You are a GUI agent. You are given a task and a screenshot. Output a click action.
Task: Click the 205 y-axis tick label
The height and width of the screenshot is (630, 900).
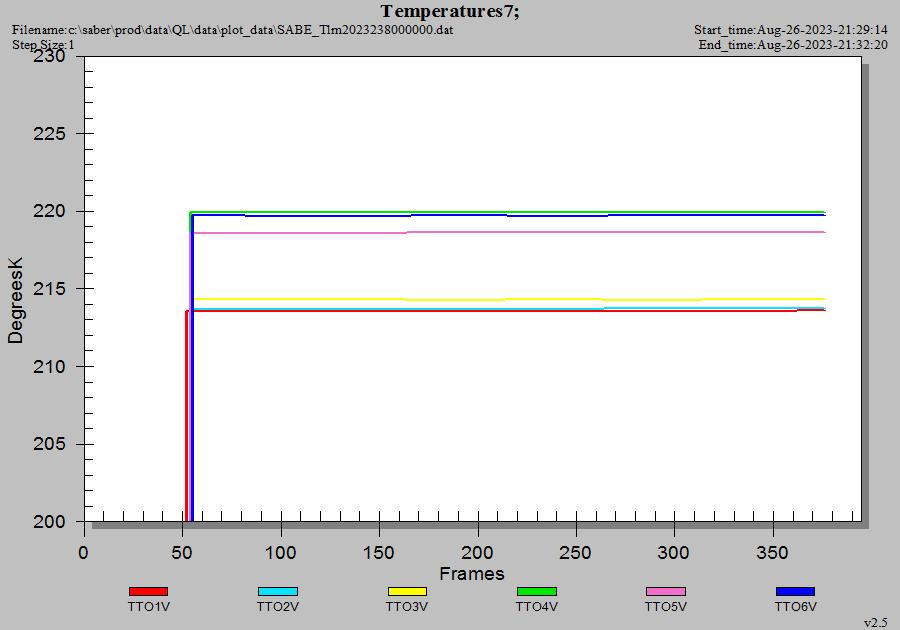point(49,444)
